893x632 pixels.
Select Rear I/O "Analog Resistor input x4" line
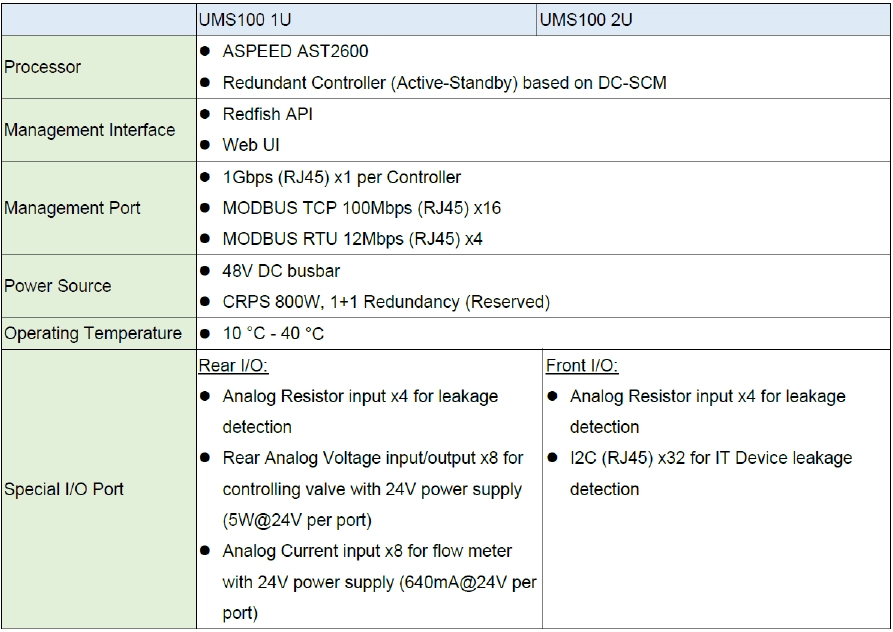pyautogui.click(x=361, y=396)
